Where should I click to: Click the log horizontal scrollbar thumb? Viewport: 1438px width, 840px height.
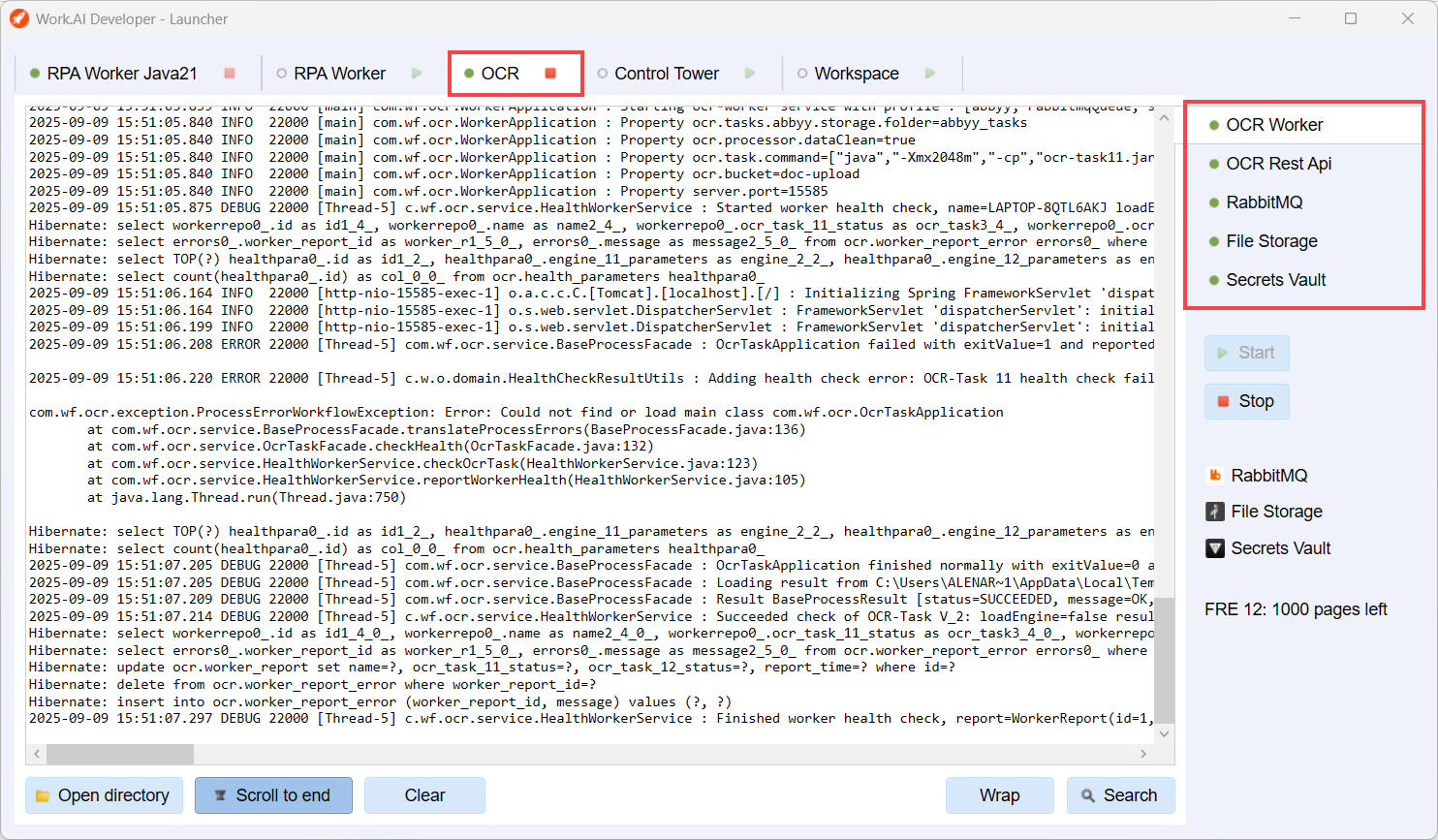pyautogui.click(x=120, y=754)
